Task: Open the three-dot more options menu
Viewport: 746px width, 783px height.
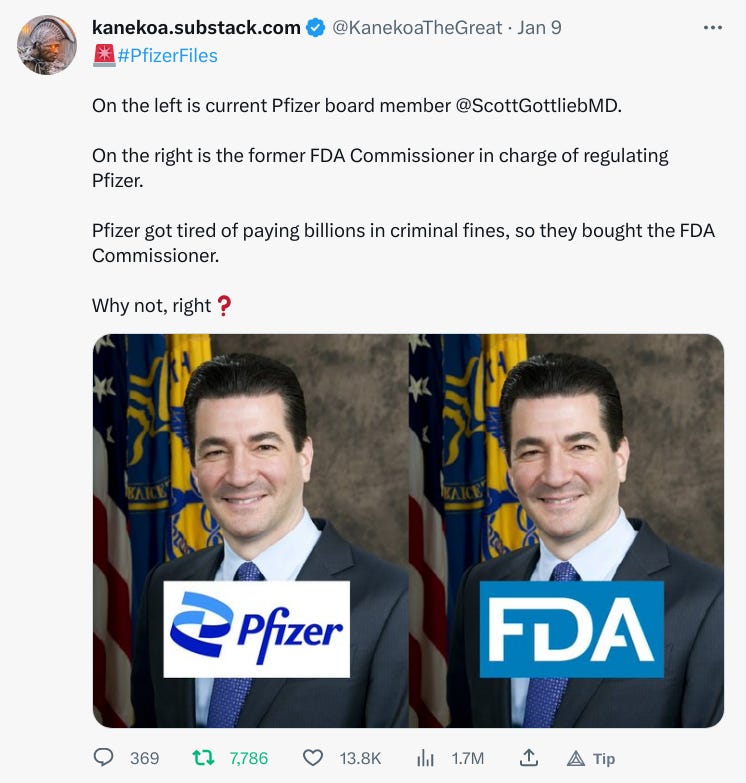Action: point(713,27)
